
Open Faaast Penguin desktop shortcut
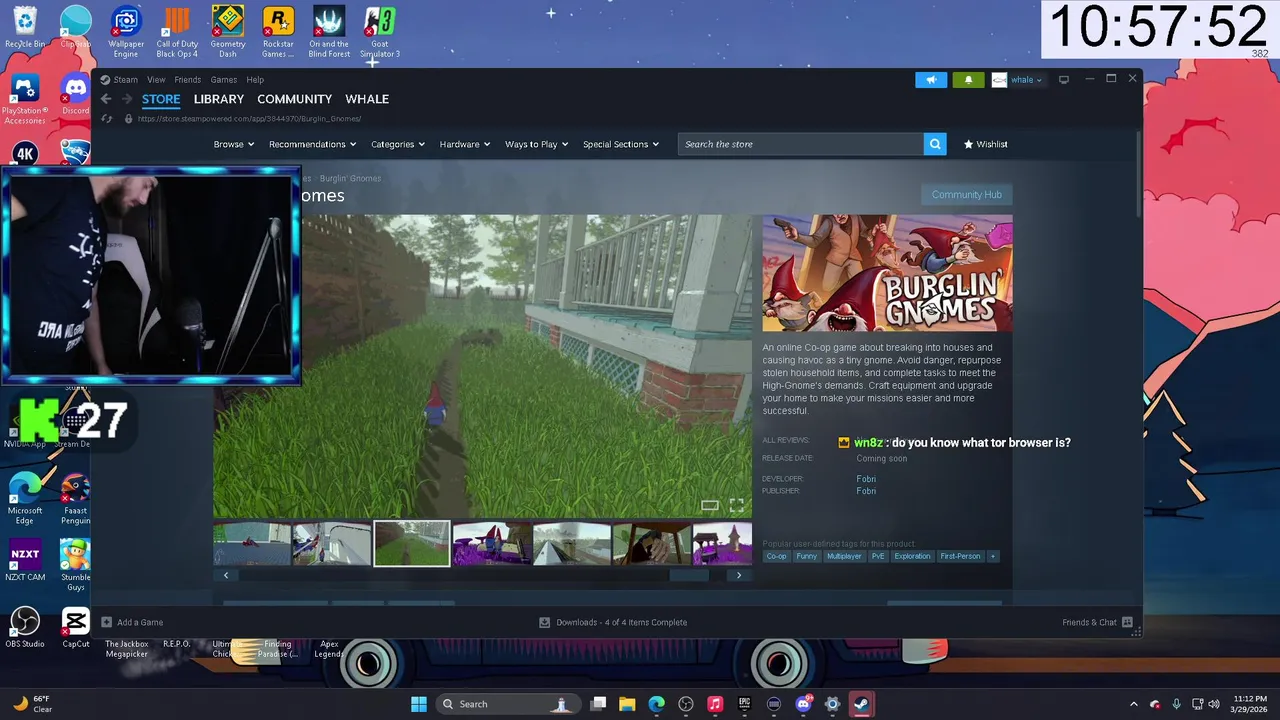[x=75, y=498]
